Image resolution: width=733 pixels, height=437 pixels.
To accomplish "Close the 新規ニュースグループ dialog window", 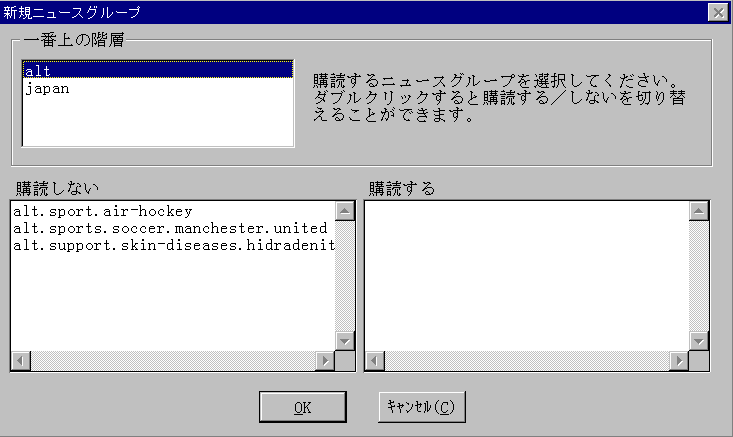I will click(718, 12).
